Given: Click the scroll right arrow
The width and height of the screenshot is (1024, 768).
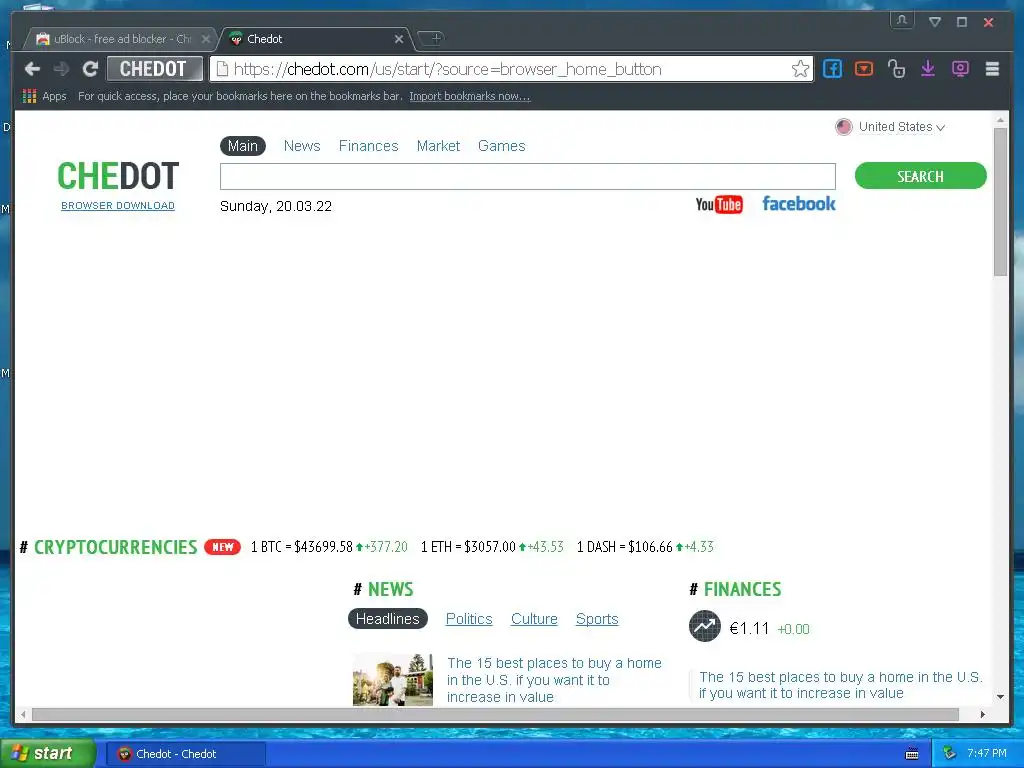Looking at the screenshot, I should coord(982,714).
